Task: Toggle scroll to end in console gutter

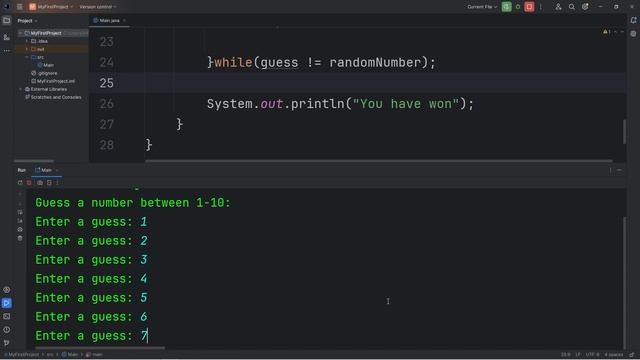Action: (20, 221)
